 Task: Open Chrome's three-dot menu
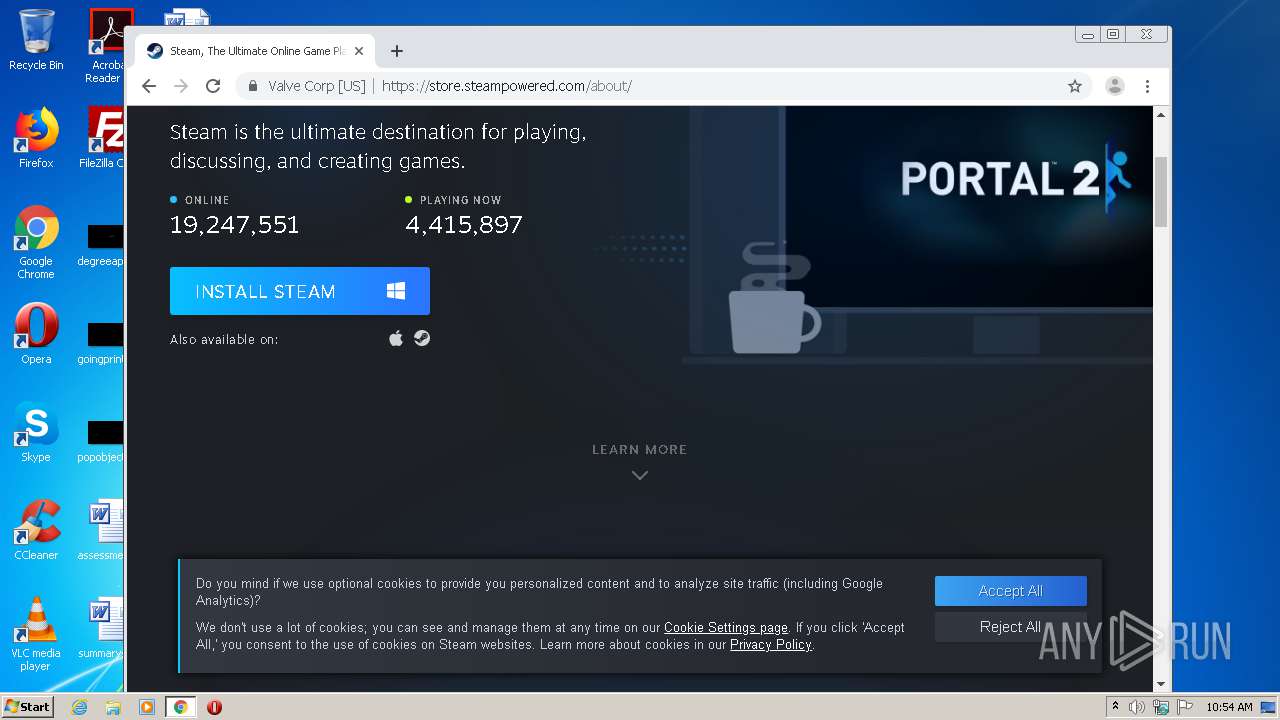point(1147,86)
